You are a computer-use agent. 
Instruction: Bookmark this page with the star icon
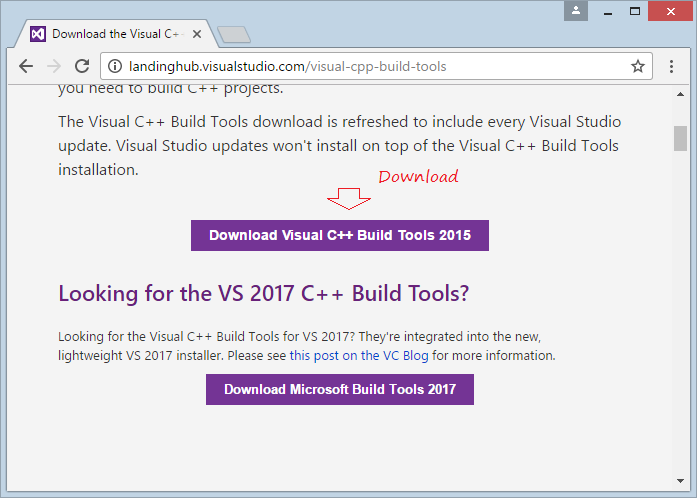(x=638, y=66)
